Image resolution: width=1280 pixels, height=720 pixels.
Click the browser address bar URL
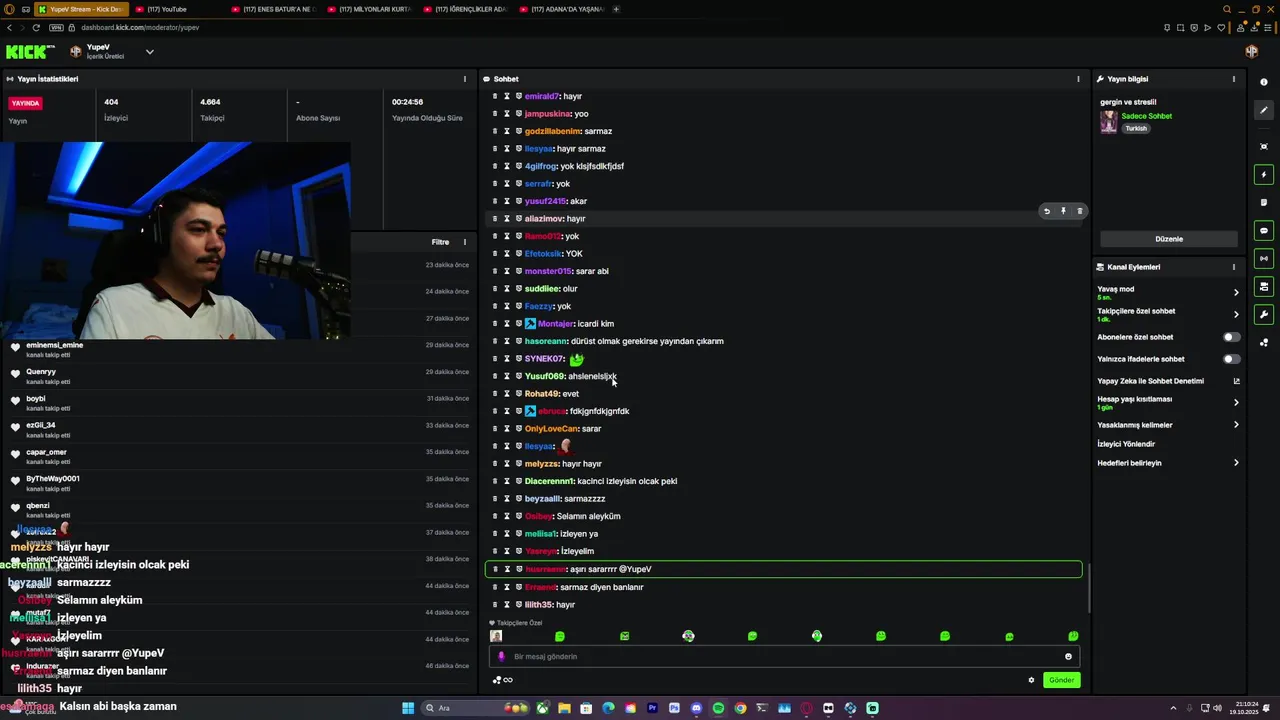140,27
